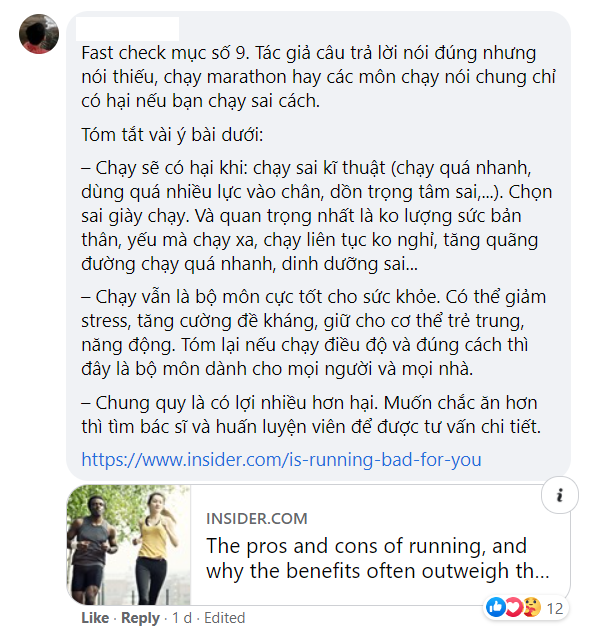Click the paragraph starting Fast check mục số 9

(x=318, y=77)
